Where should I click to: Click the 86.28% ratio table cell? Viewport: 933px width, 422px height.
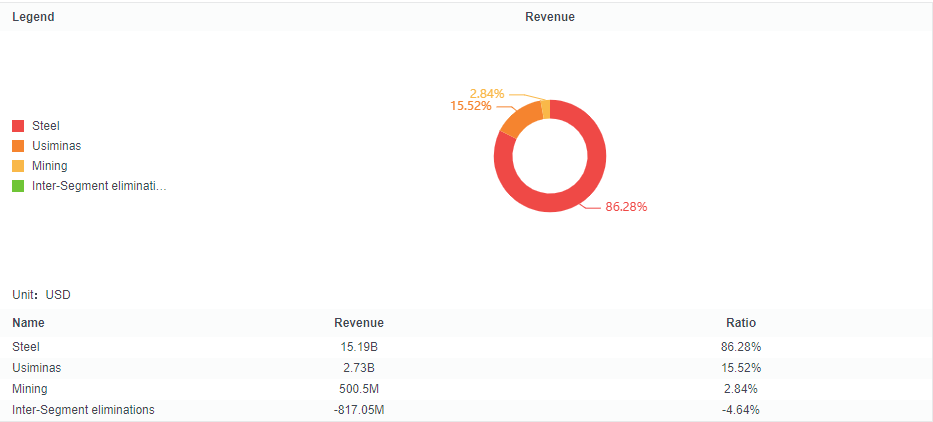pyautogui.click(x=741, y=346)
